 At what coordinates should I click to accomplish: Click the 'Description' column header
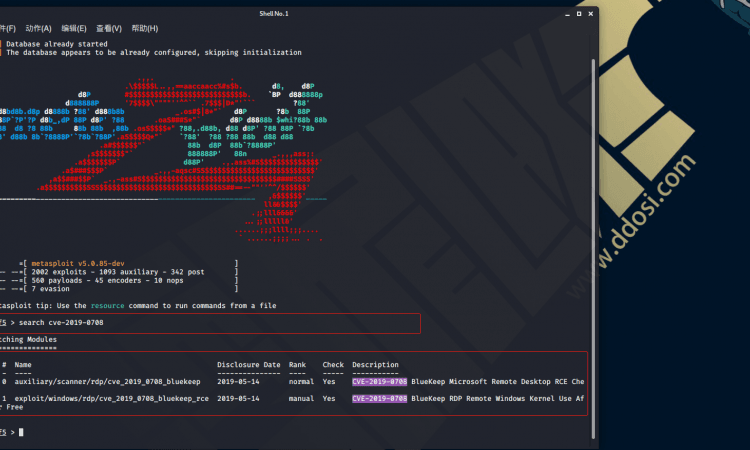pyautogui.click(x=375, y=365)
